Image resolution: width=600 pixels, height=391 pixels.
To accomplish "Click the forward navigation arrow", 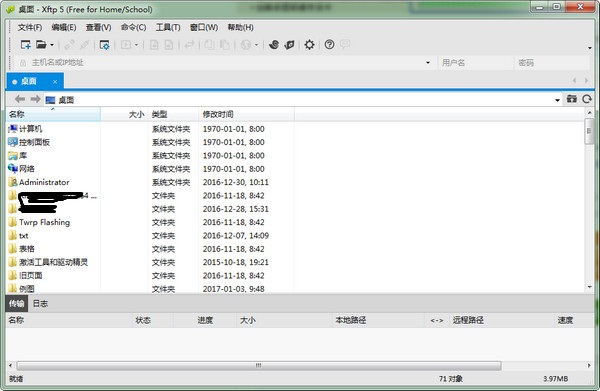I will (x=36, y=99).
